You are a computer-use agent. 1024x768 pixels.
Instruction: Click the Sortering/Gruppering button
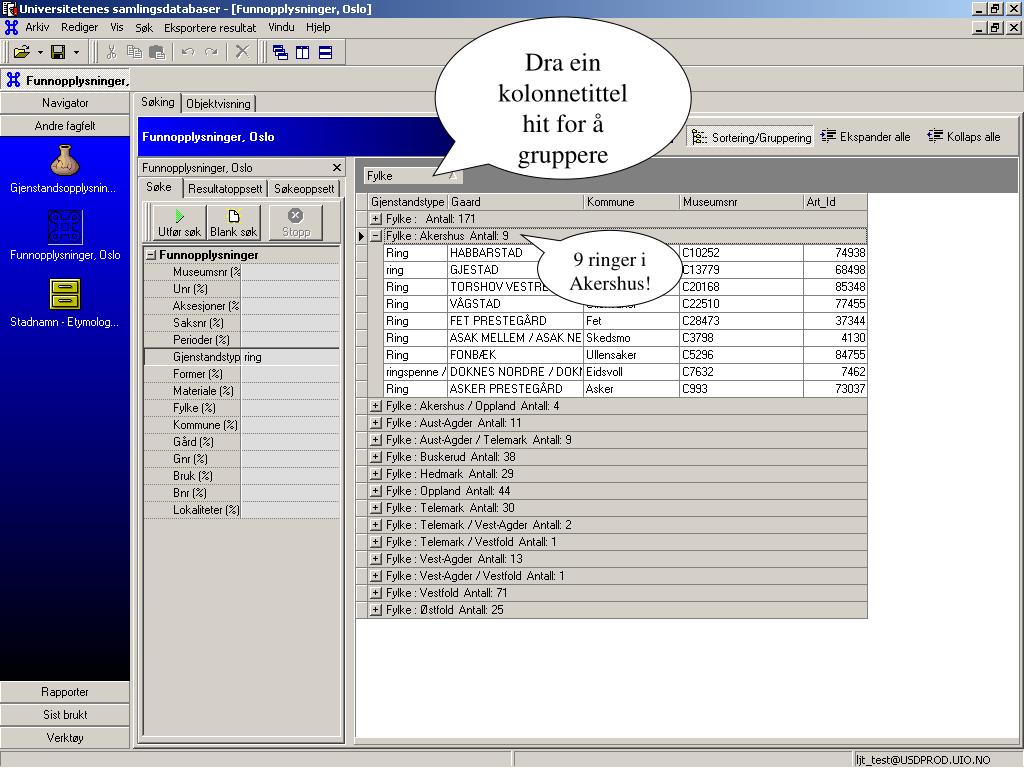(750, 137)
